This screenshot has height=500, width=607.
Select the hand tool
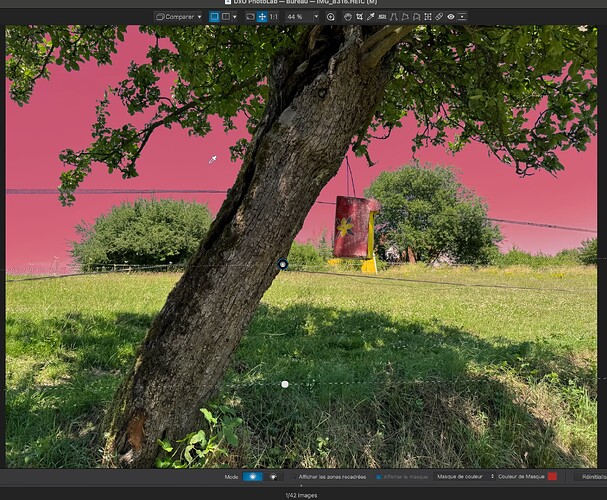[348, 17]
